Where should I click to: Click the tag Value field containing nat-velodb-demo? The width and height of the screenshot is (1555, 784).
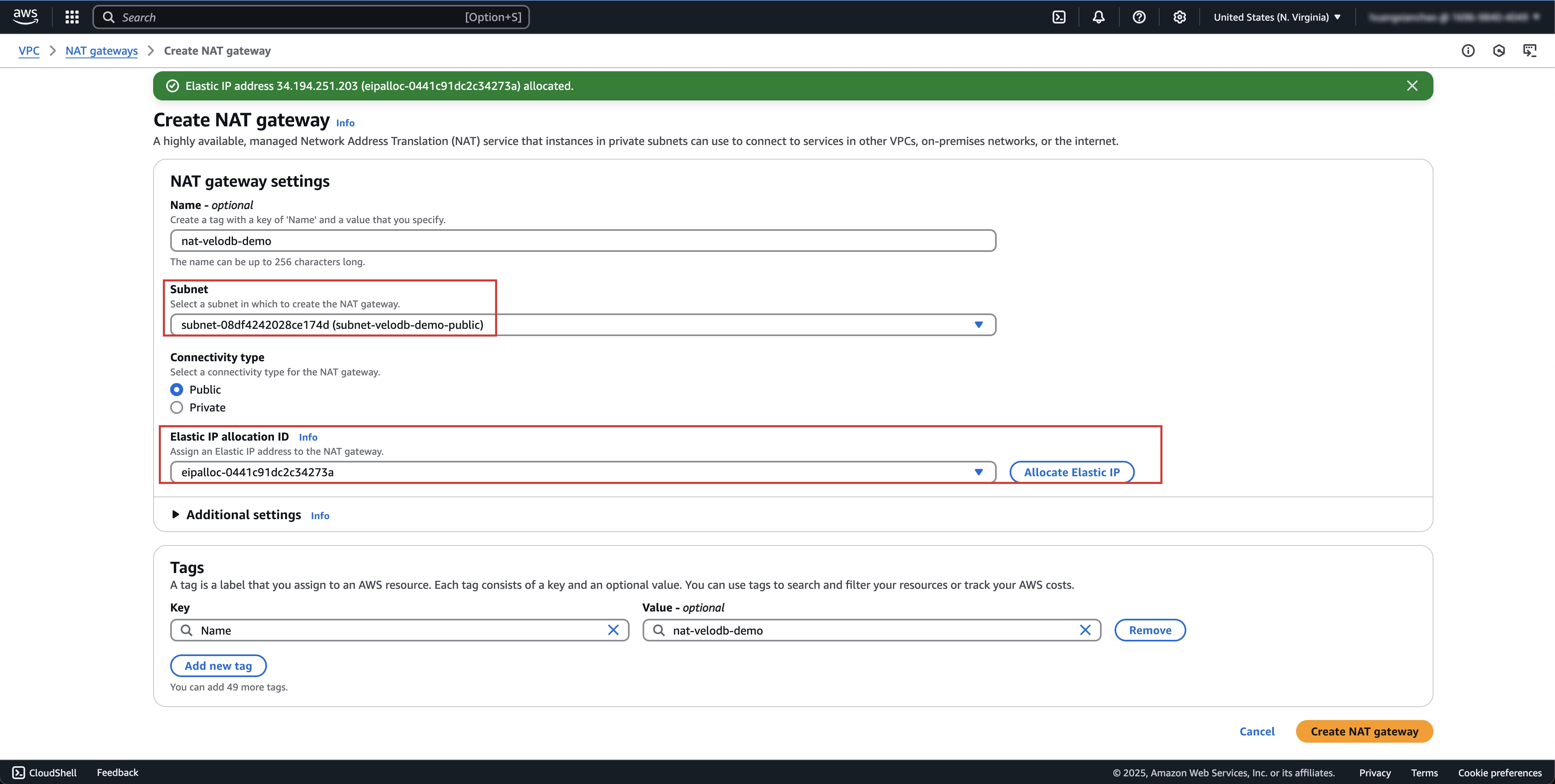pos(871,630)
